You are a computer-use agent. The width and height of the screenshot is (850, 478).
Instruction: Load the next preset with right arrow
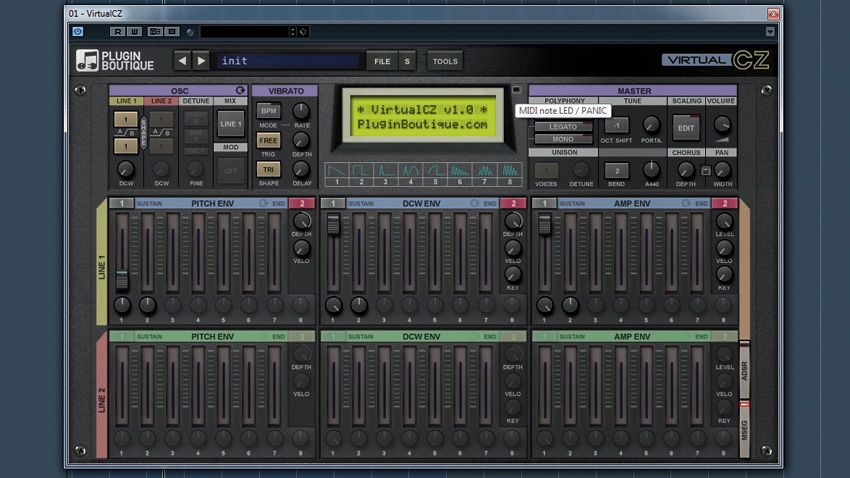(x=201, y=61)
